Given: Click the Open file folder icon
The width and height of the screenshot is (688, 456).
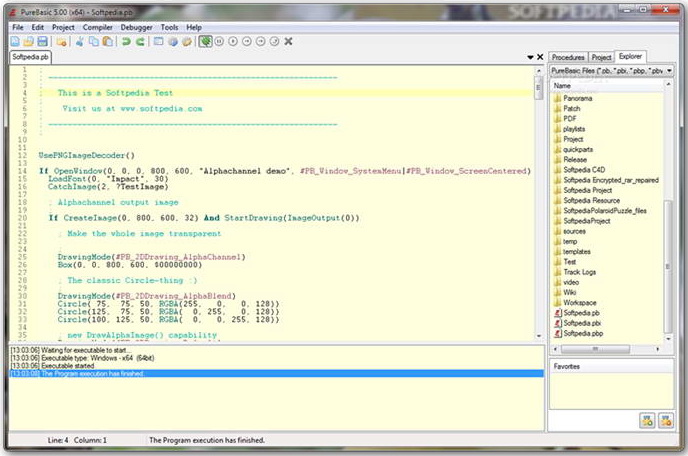Looking at the screenshot, I should (29, 42).
